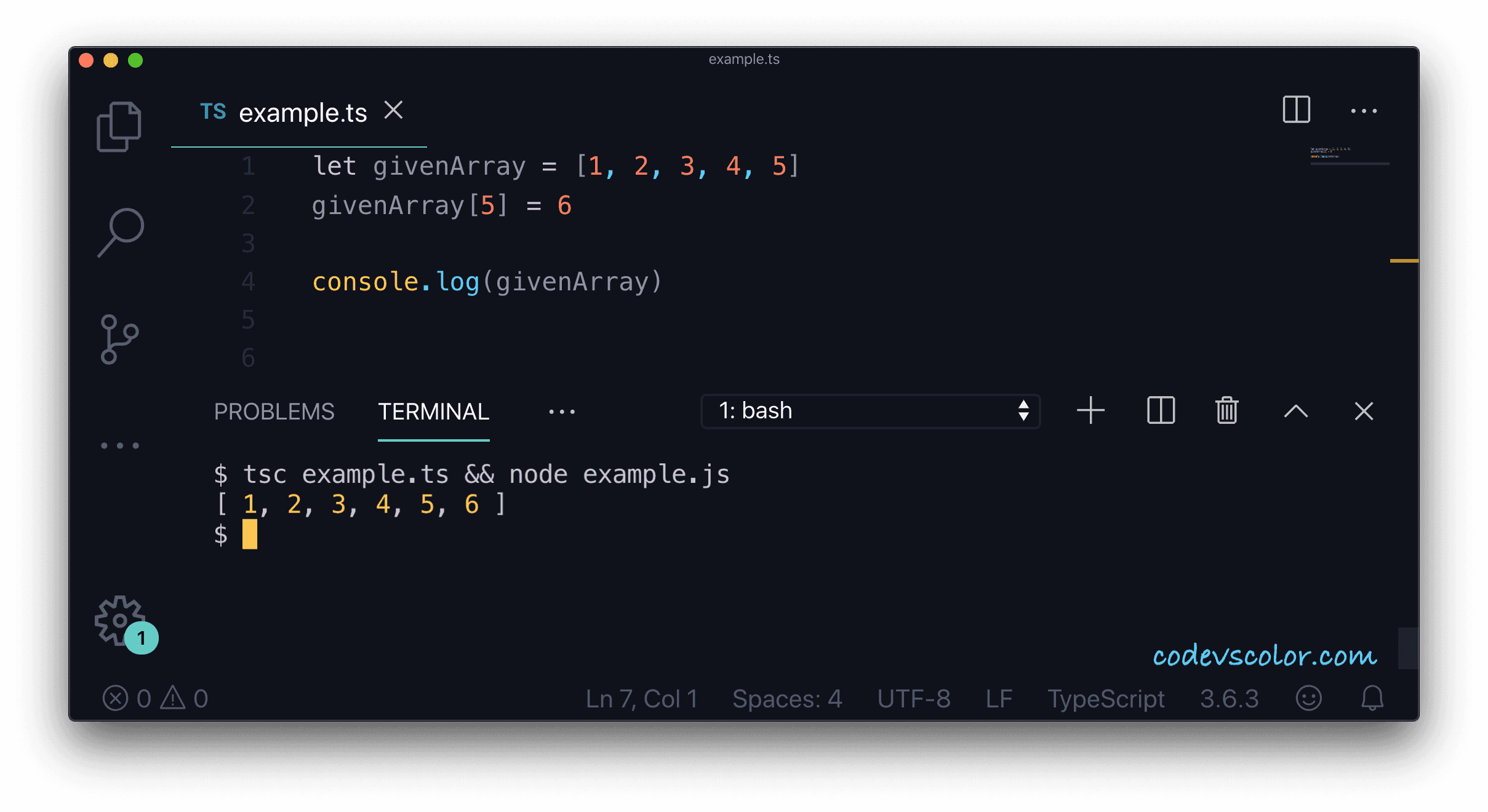Open the Explorer sidebar
The height and width of the screenshot is (812, 1488).
click(119, 125)
